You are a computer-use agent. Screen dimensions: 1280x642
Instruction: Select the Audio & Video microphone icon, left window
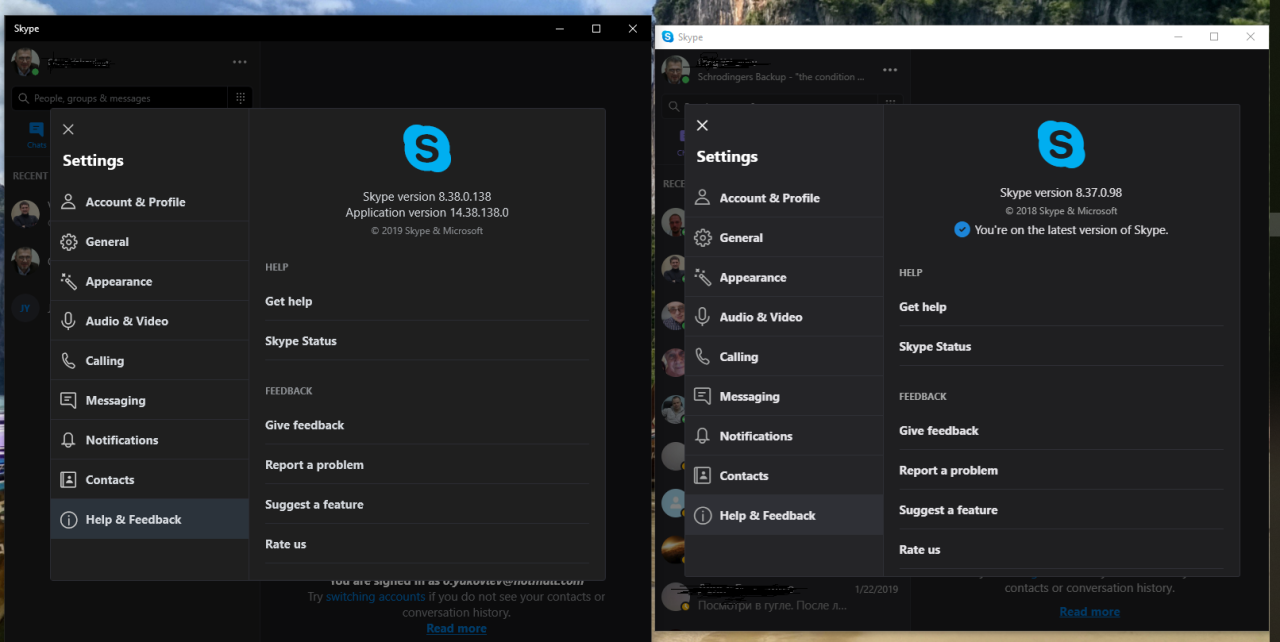point(68,321)
